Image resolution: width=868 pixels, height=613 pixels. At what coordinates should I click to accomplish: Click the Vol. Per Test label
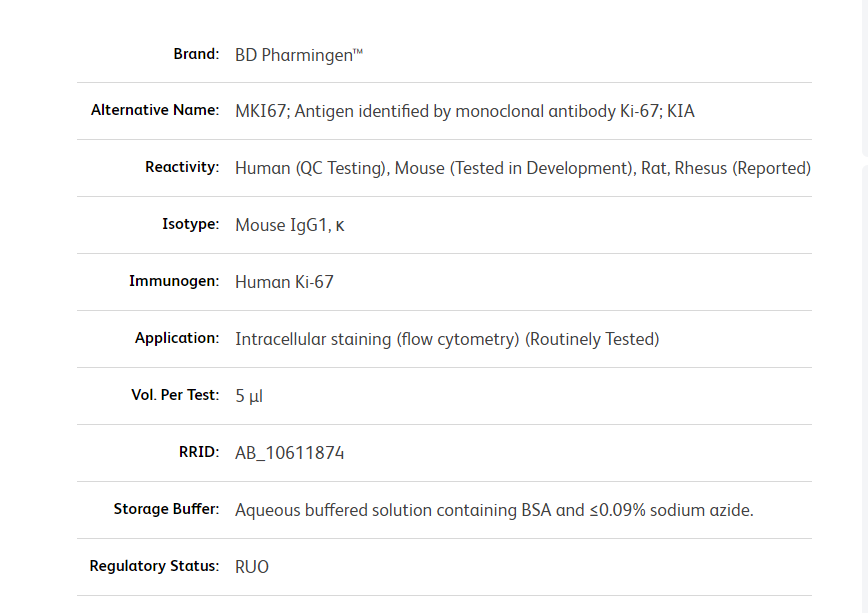pyautogui.click(x=175, y=395)
